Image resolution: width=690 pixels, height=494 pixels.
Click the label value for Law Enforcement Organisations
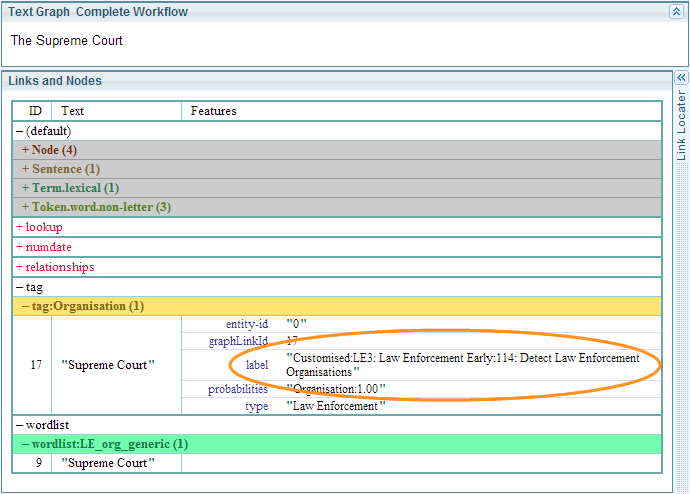point(462,365)
